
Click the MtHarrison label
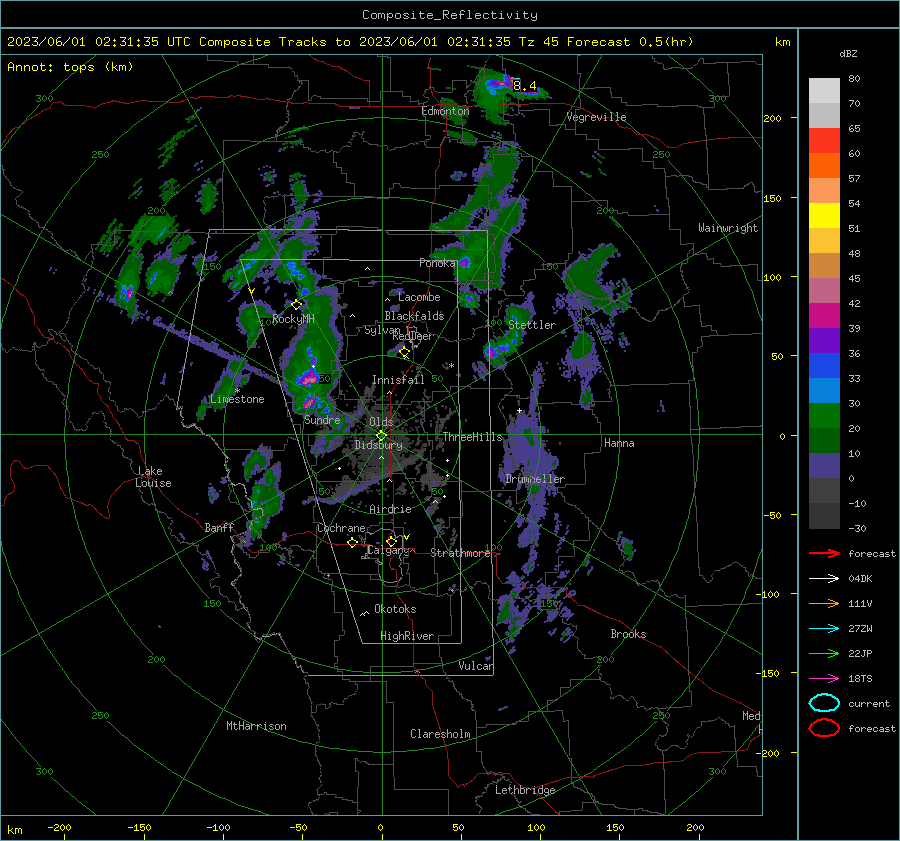pyautogui.click(x=256, y=726)
